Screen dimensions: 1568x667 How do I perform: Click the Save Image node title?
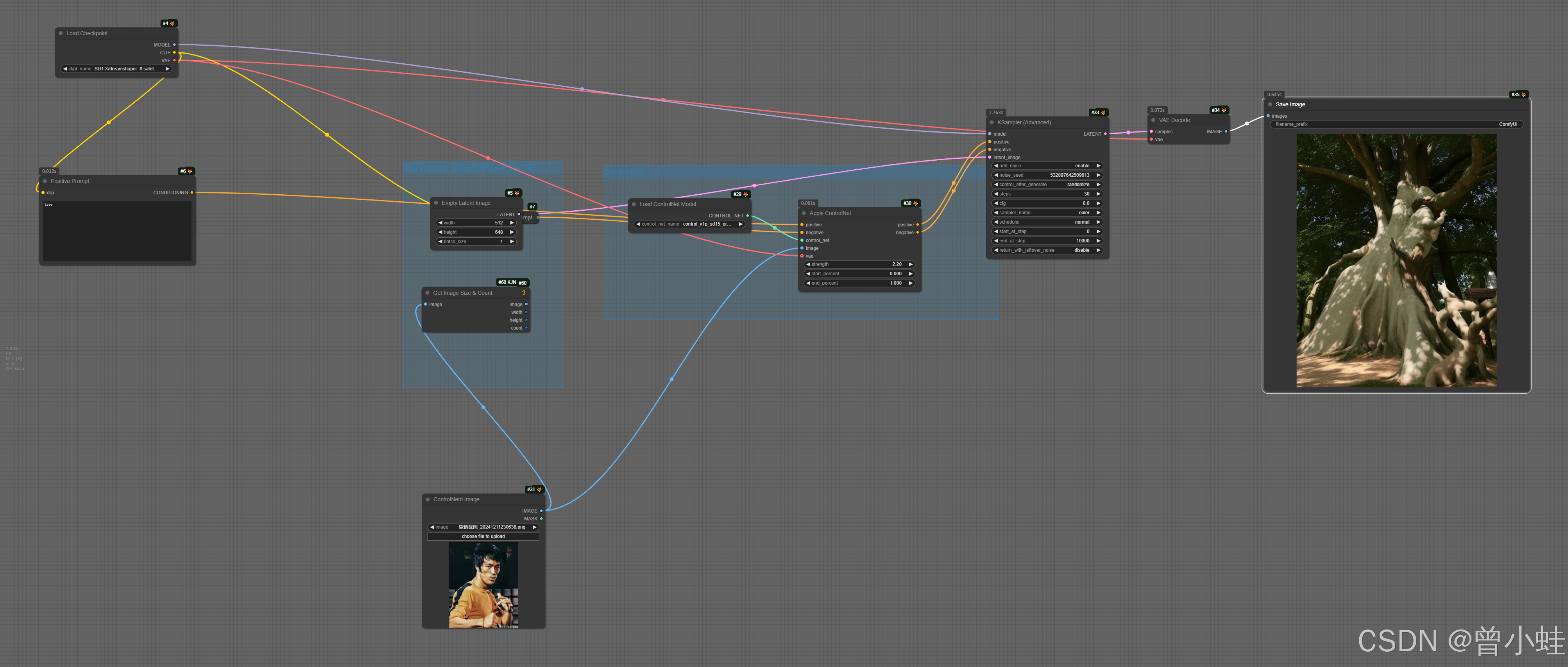(1290, 105)
